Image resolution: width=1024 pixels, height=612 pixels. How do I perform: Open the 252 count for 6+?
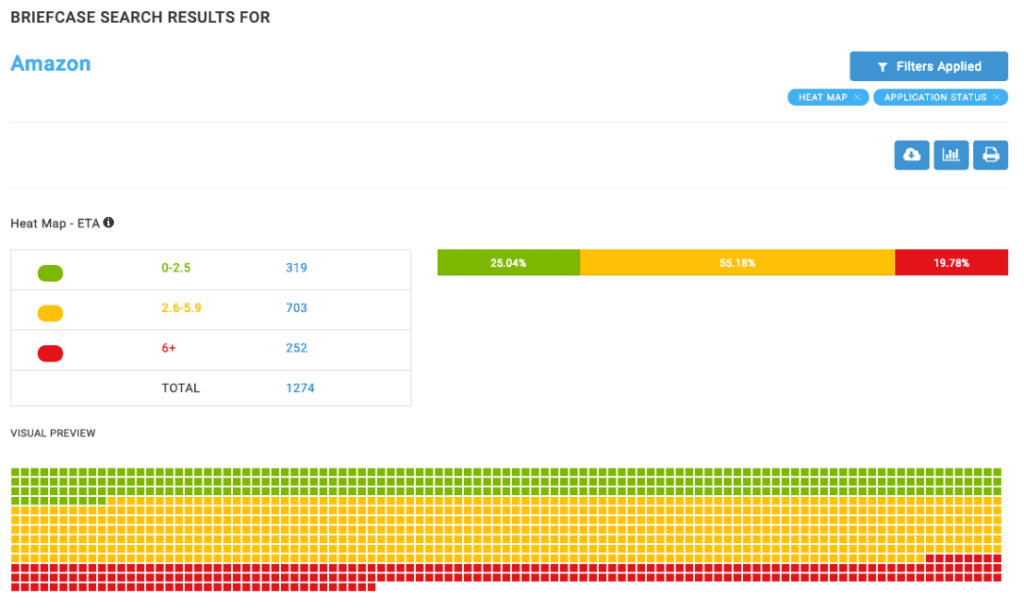pos(296,348)
